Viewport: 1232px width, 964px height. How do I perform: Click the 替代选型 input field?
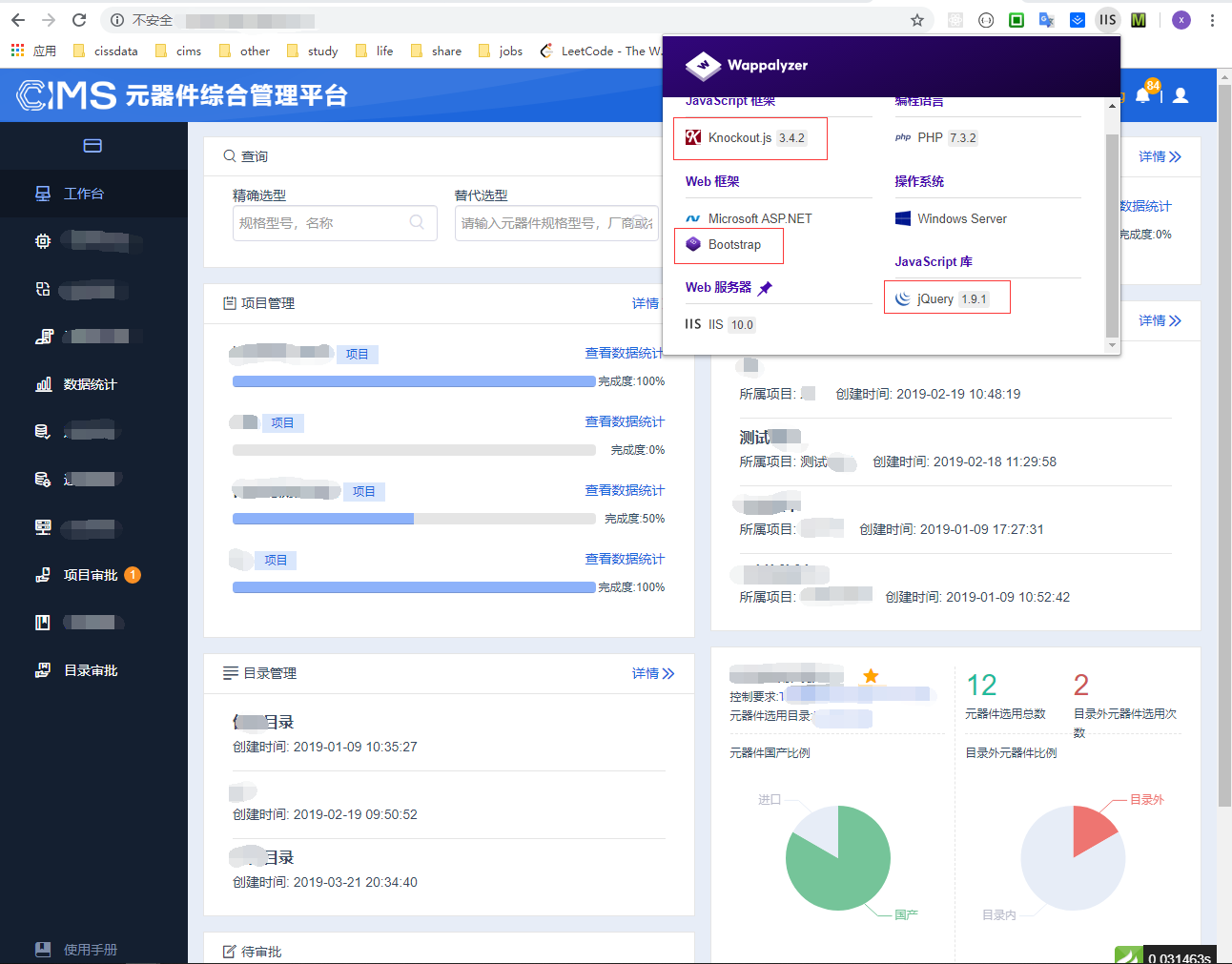(x=556, y=221)
